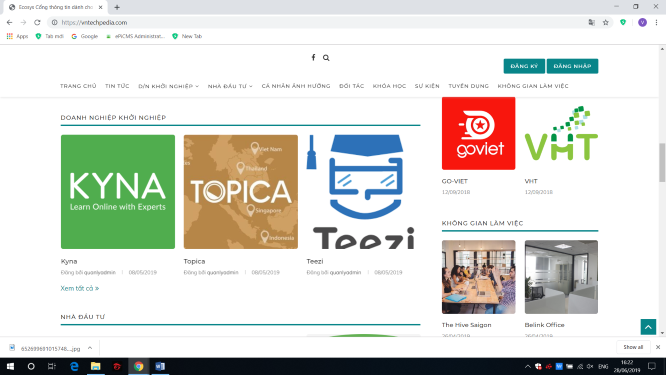Open notification center icon
The height and width of the screenshot is (375, 666).
(x=652, y=367)
